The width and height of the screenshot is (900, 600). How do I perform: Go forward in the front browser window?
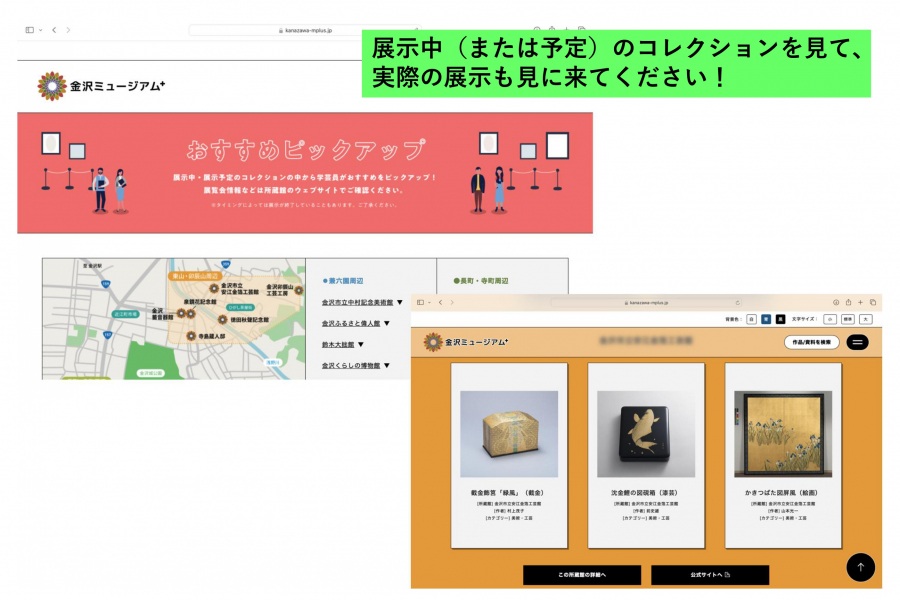(452, 302)
